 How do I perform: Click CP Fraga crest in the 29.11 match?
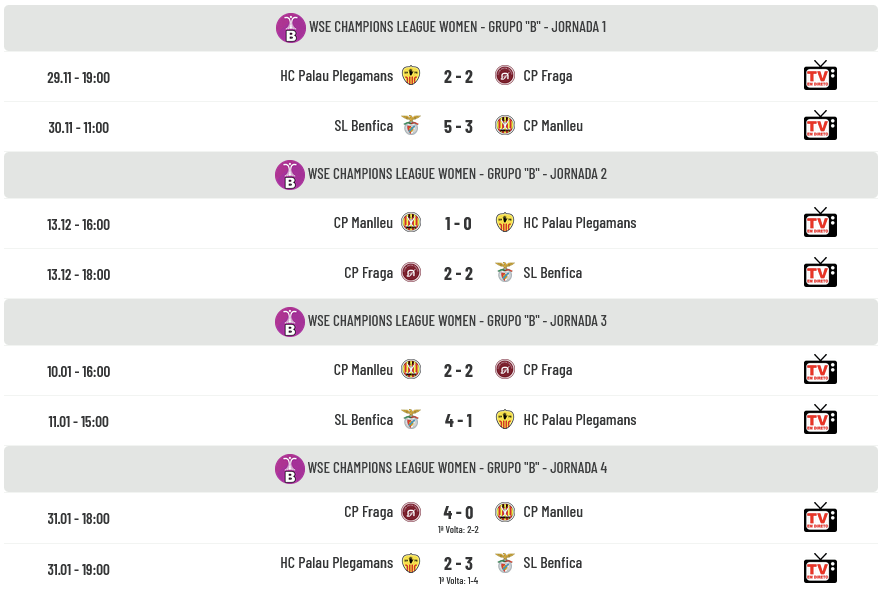(505, 76)
